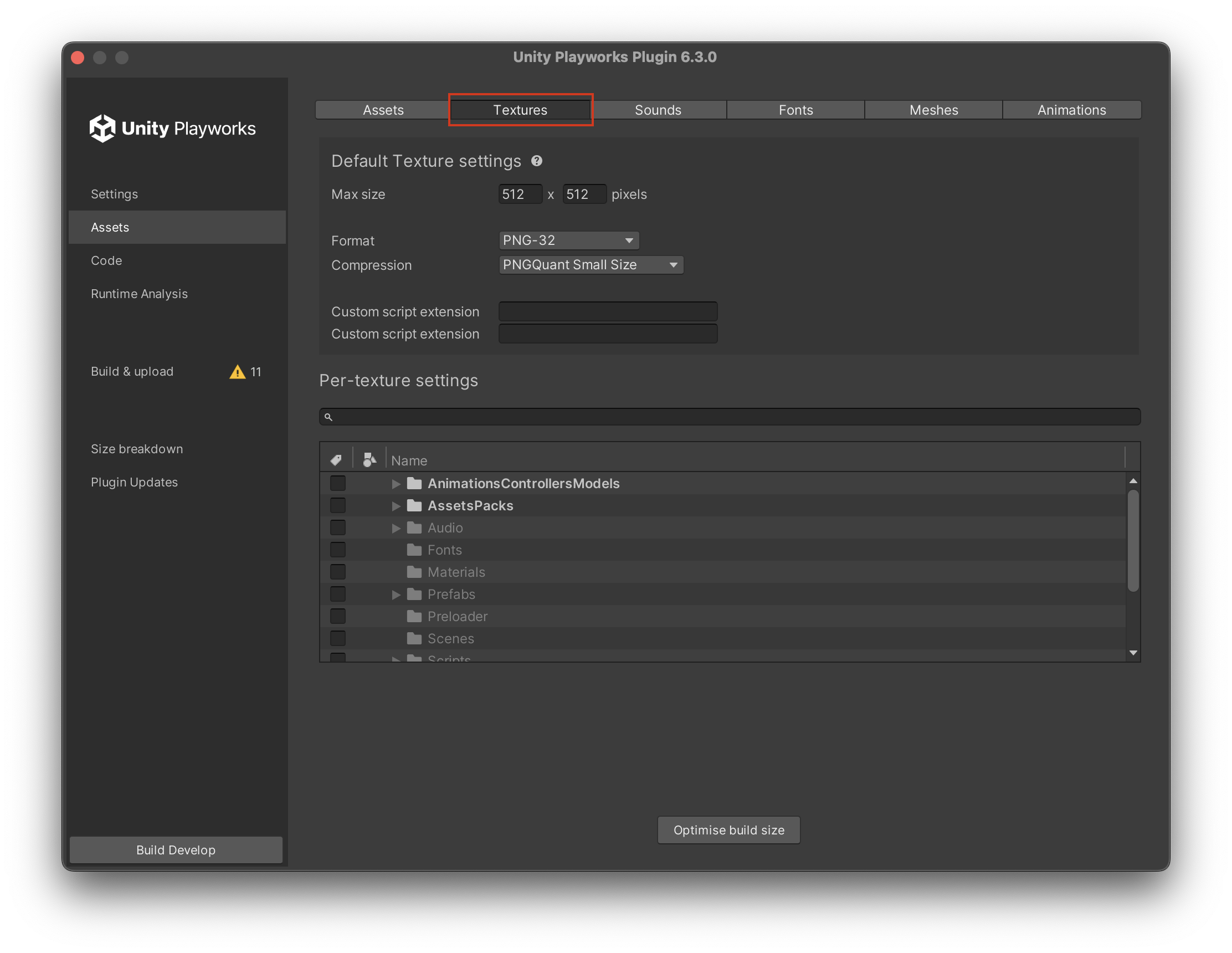Check the Preloader row checkbox

pos(338,617)
